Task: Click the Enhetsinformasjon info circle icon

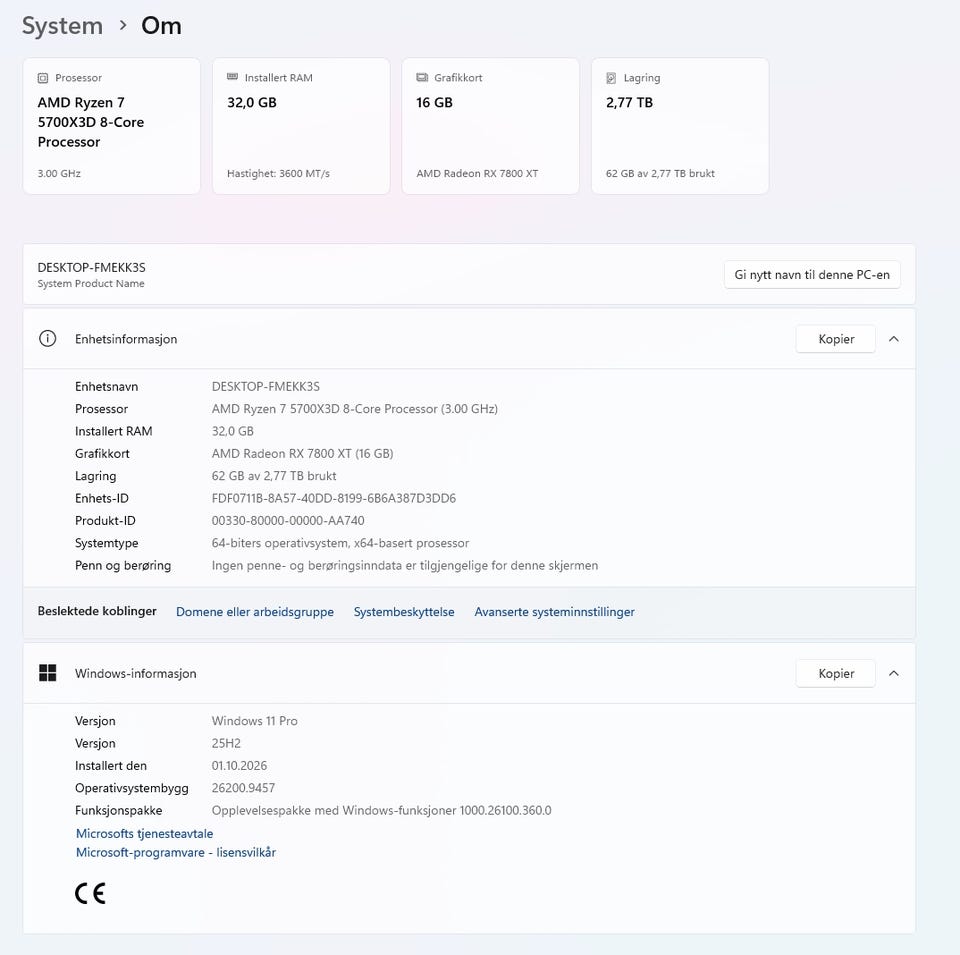Action: click(x=47, y=339)
